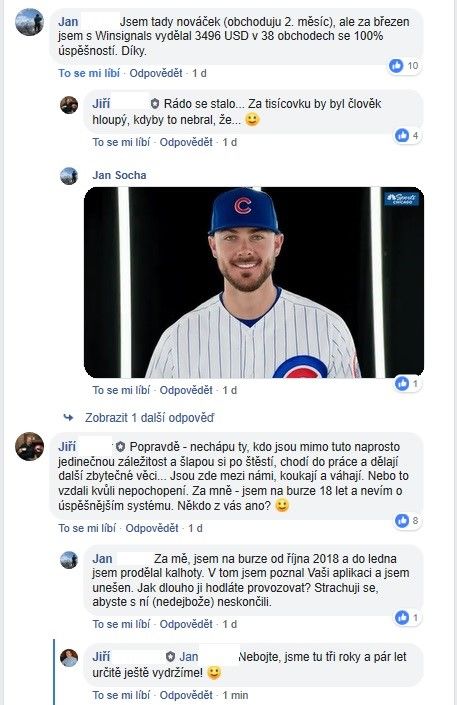Click the shield badge in the 'Nebojte' reply
The width and height of the screenshot is (457, 705).
point(170,657)
